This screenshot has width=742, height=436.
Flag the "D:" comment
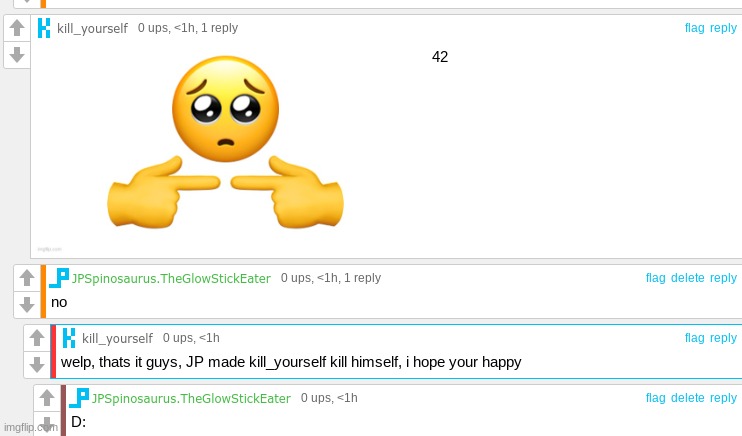pos(655,398)
